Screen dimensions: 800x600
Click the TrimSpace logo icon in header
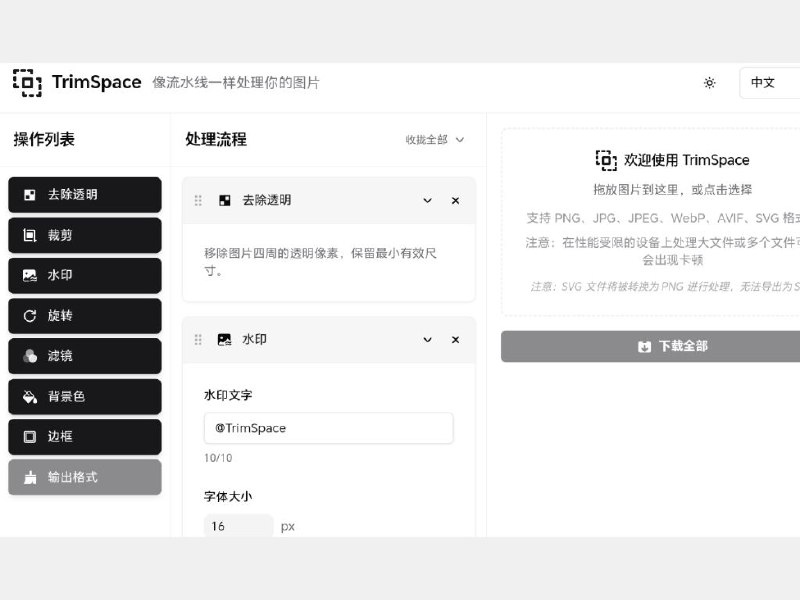tap(27, 83)
